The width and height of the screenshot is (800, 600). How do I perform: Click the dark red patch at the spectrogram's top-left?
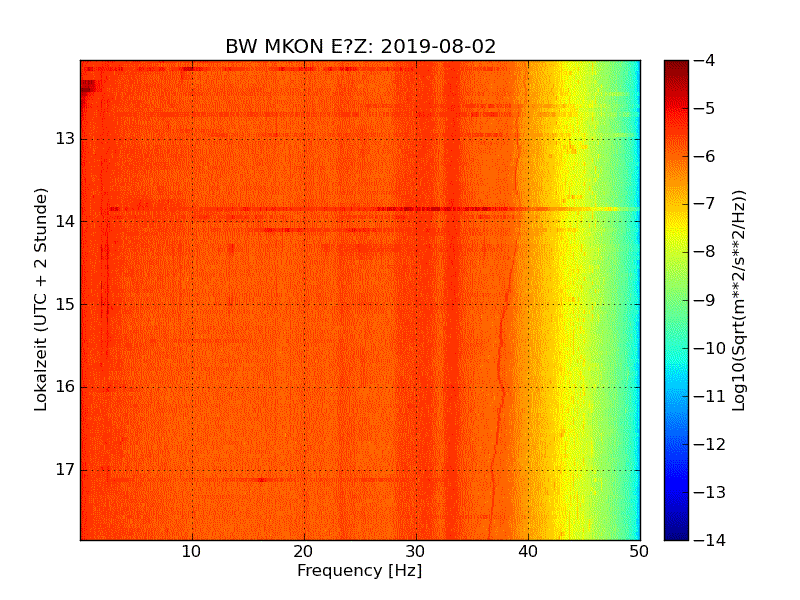[x=88, y=86]
